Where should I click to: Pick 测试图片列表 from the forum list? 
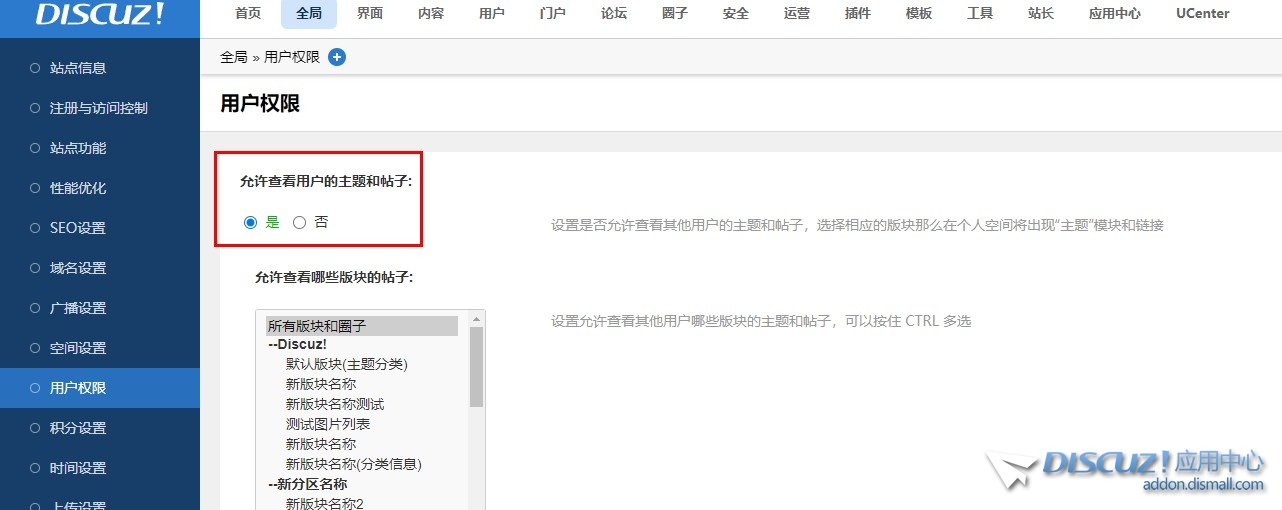pyautogui.click(x=328, y=424)
